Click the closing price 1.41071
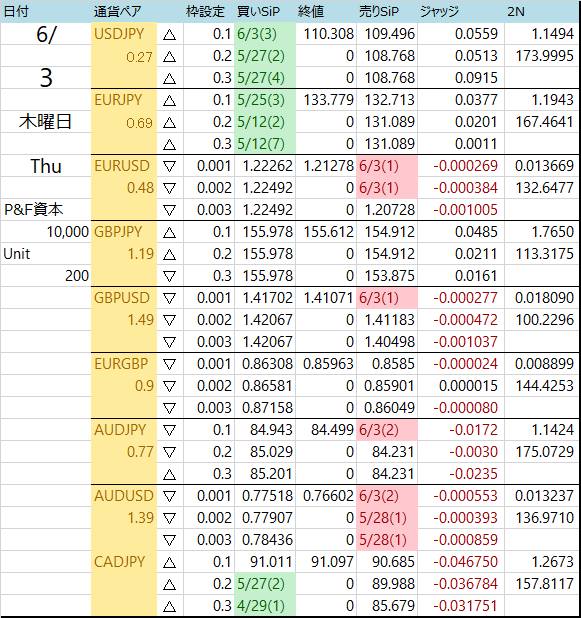The height and width of the screenshot is (618, 581). (329, 298)
